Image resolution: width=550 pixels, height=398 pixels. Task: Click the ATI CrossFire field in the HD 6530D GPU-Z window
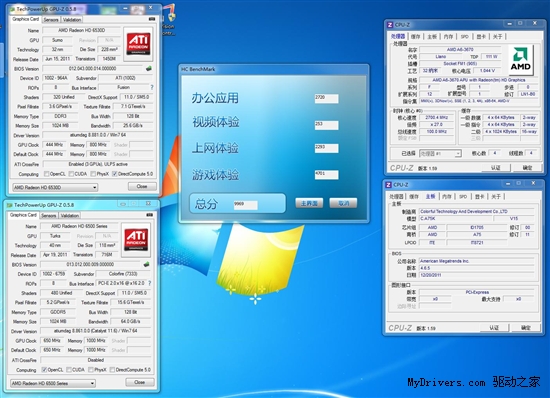pyautogui.click(x=98, y=164)
